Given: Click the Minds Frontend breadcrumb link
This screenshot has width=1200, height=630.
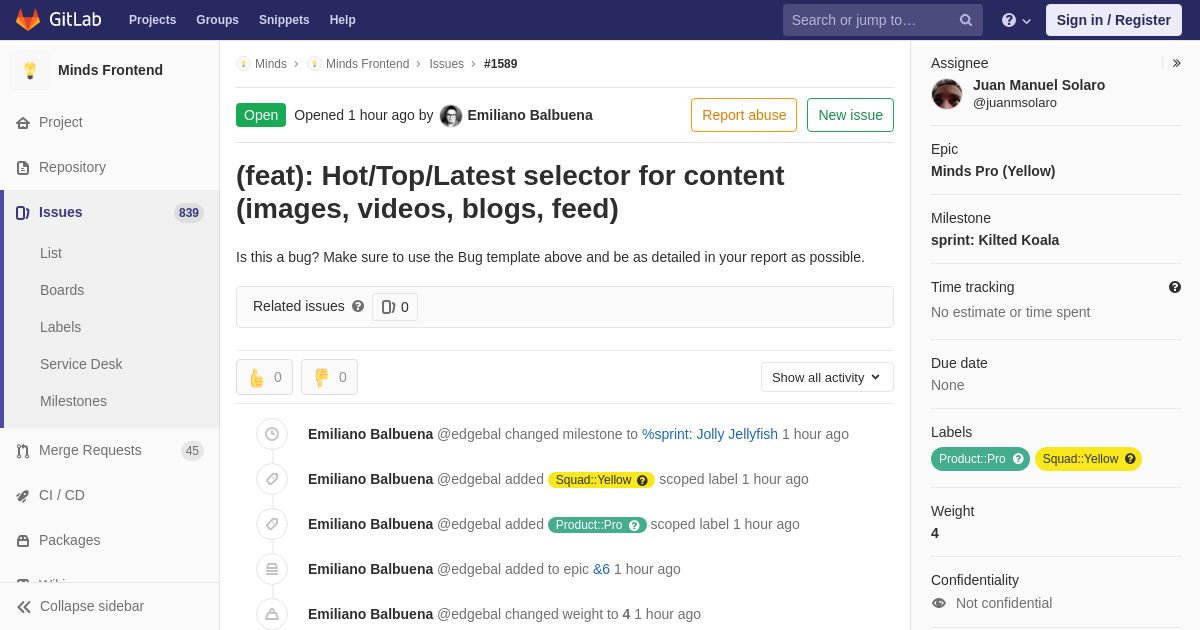Looking at the screenshot, I should coord(367,64).
